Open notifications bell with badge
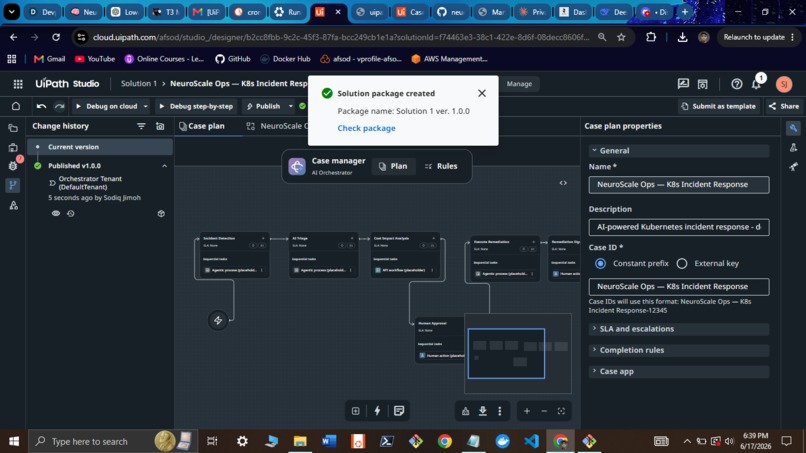The width and height of the screenshot is (806, 453). 757,84
